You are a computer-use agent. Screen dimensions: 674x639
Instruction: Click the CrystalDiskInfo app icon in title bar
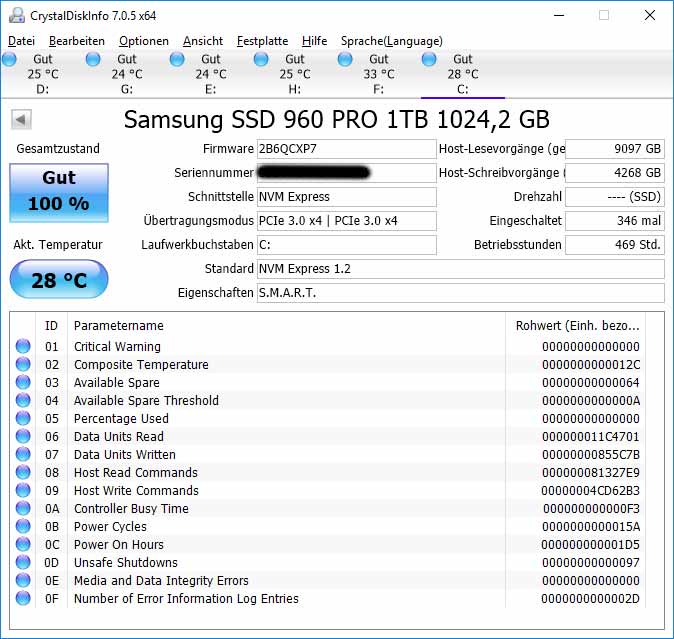[17, 15]
